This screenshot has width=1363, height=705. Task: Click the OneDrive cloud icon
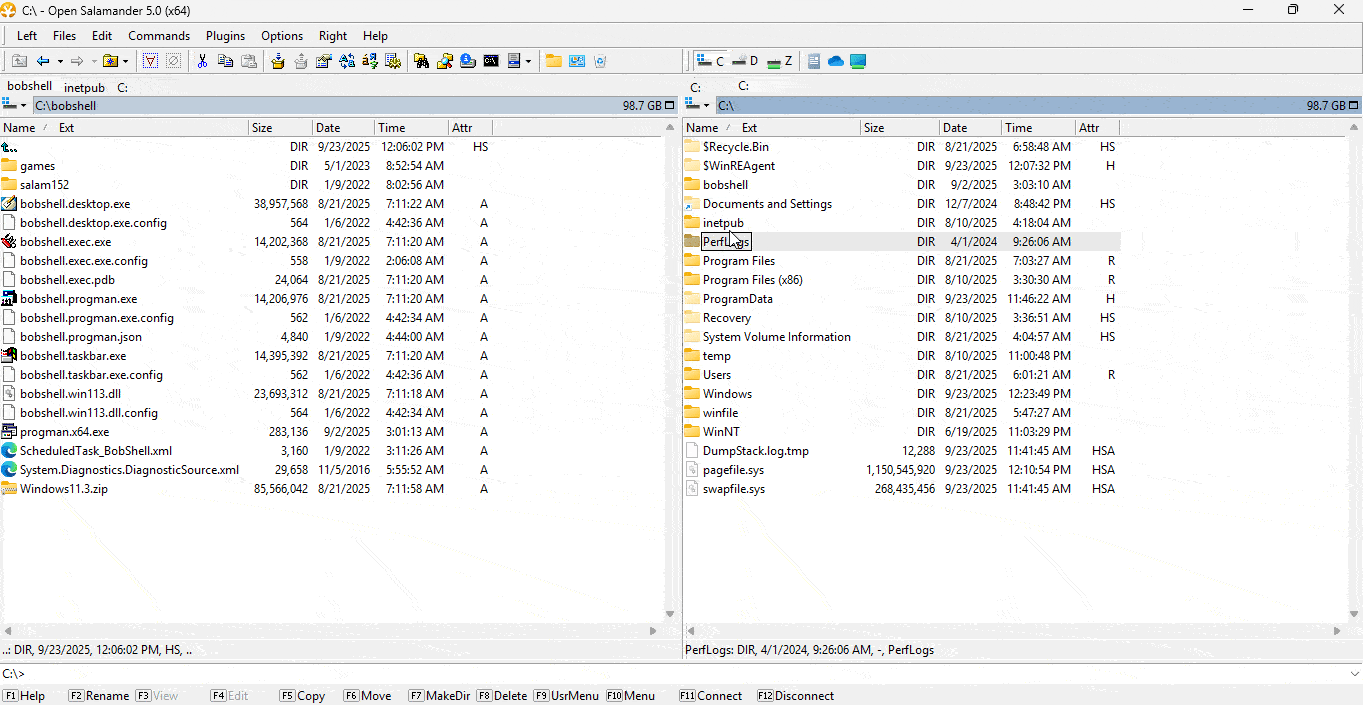836,61
